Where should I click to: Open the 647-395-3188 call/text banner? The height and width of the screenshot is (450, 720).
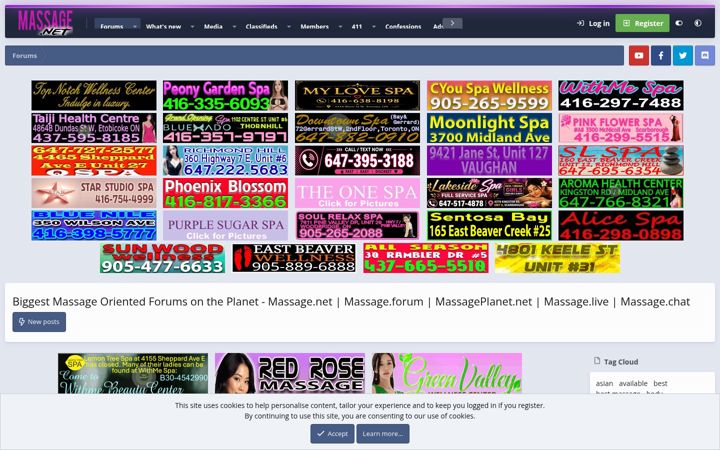(357, 161)
